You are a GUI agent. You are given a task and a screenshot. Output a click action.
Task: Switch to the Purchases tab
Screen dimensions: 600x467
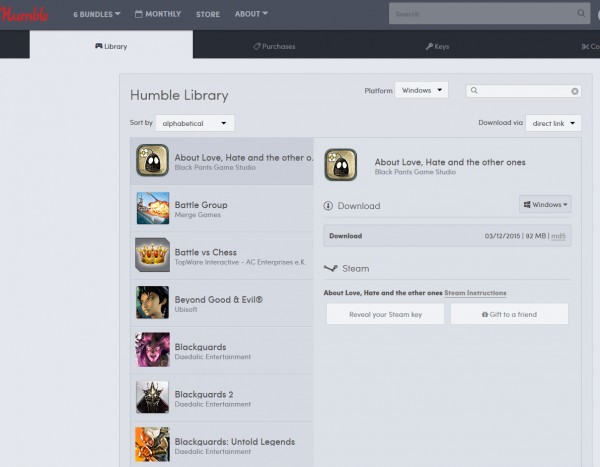tap(274, 46)
